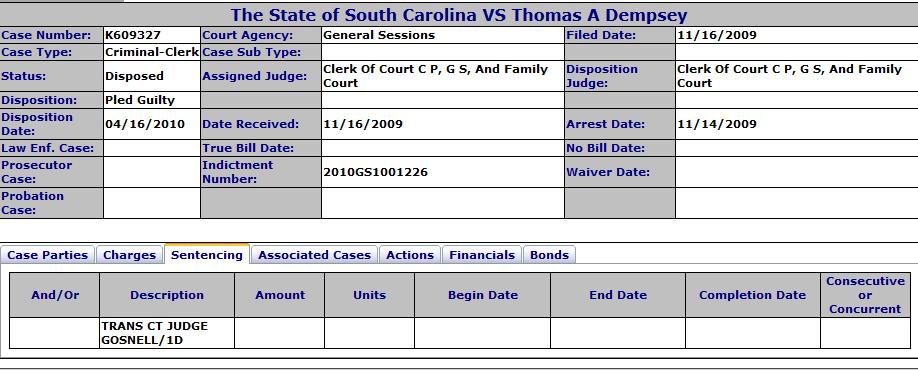Click the Pled Guilty disposition value
This screenshot has width=918, height=370.
click(x=140, y=100)
